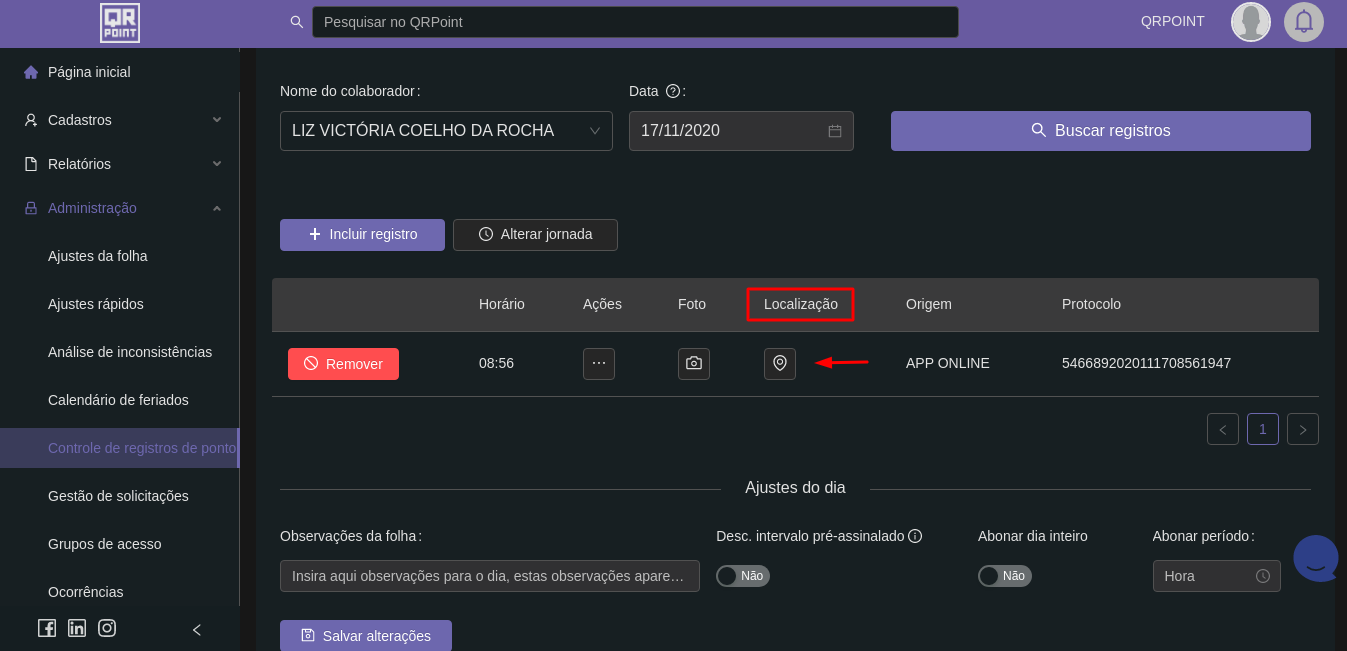This screenshot has height=651, width=1347.
Task: Click the user avatar in the top bar
Action: point(1250,22)
